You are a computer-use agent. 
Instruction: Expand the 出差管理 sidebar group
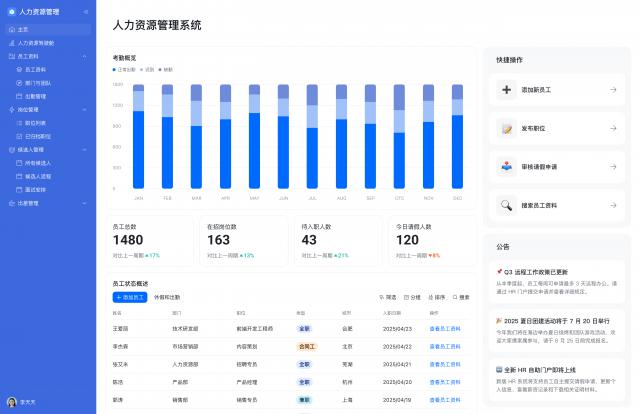point(87,203)
